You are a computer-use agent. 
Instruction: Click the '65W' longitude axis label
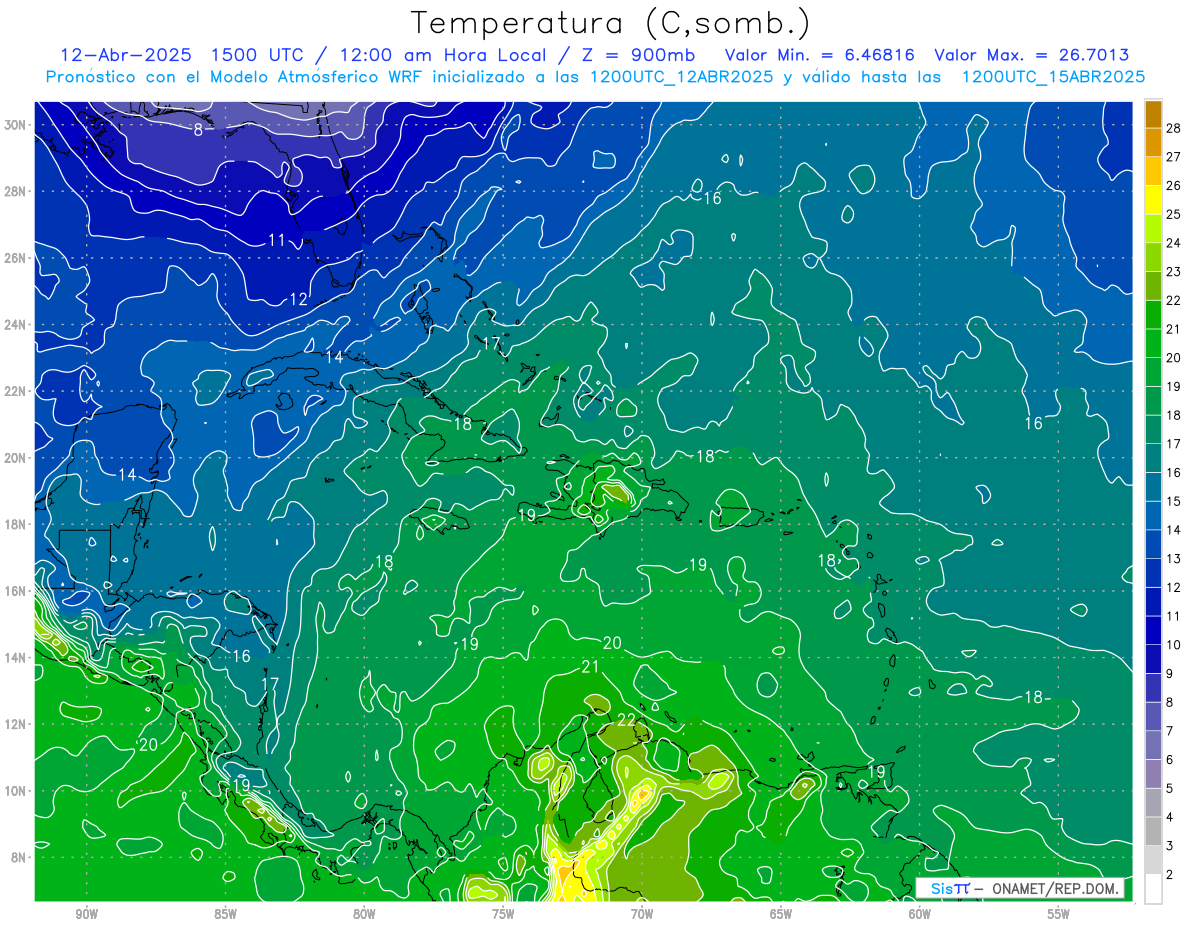[781, 913]
